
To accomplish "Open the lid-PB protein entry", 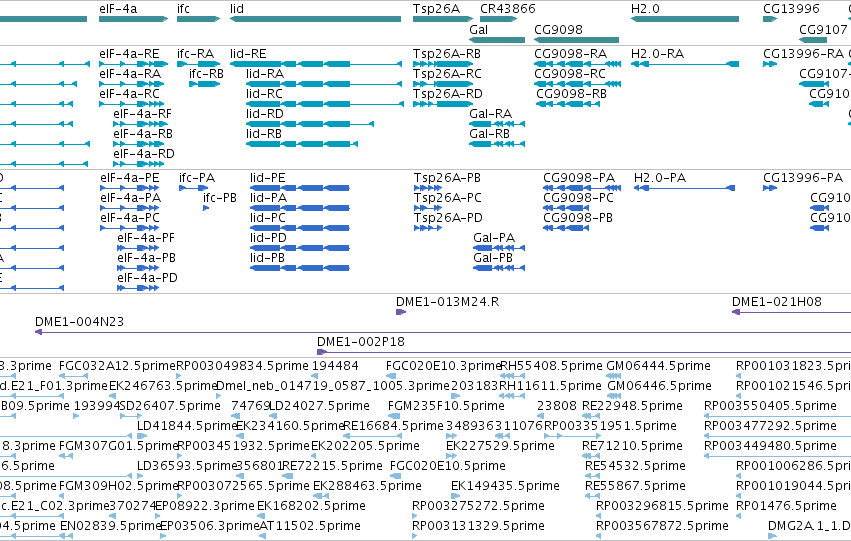I will (267, 258).
